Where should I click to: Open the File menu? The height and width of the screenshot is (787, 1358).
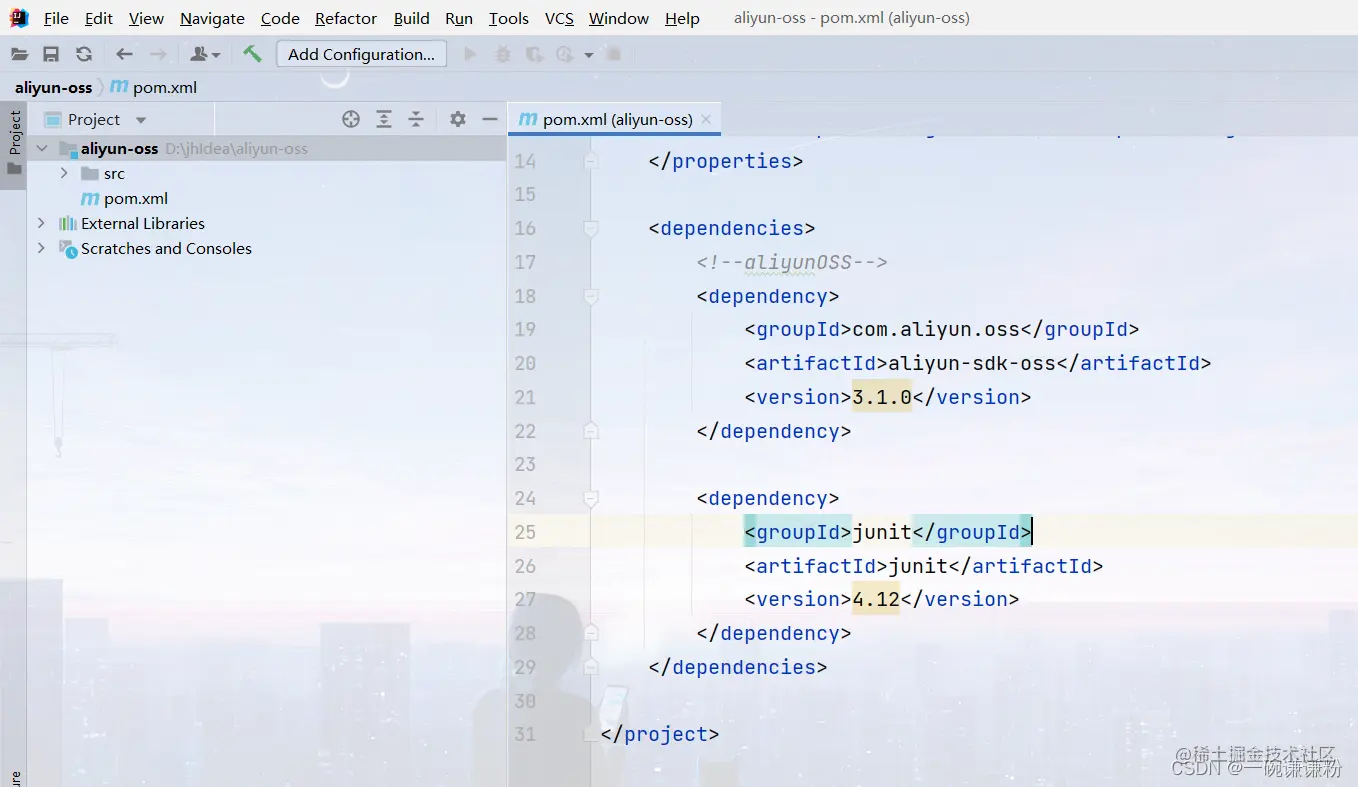[56, 19]
